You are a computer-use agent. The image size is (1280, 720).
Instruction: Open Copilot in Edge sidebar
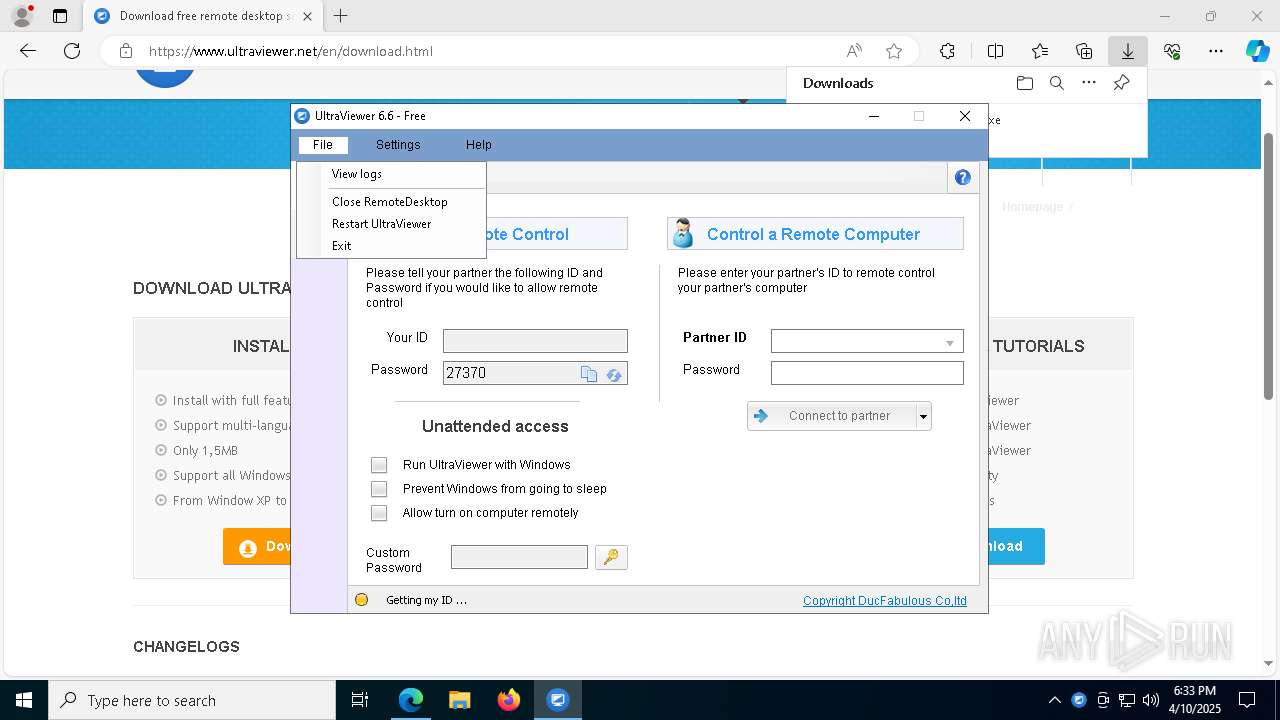click(x=1257, y=51)
